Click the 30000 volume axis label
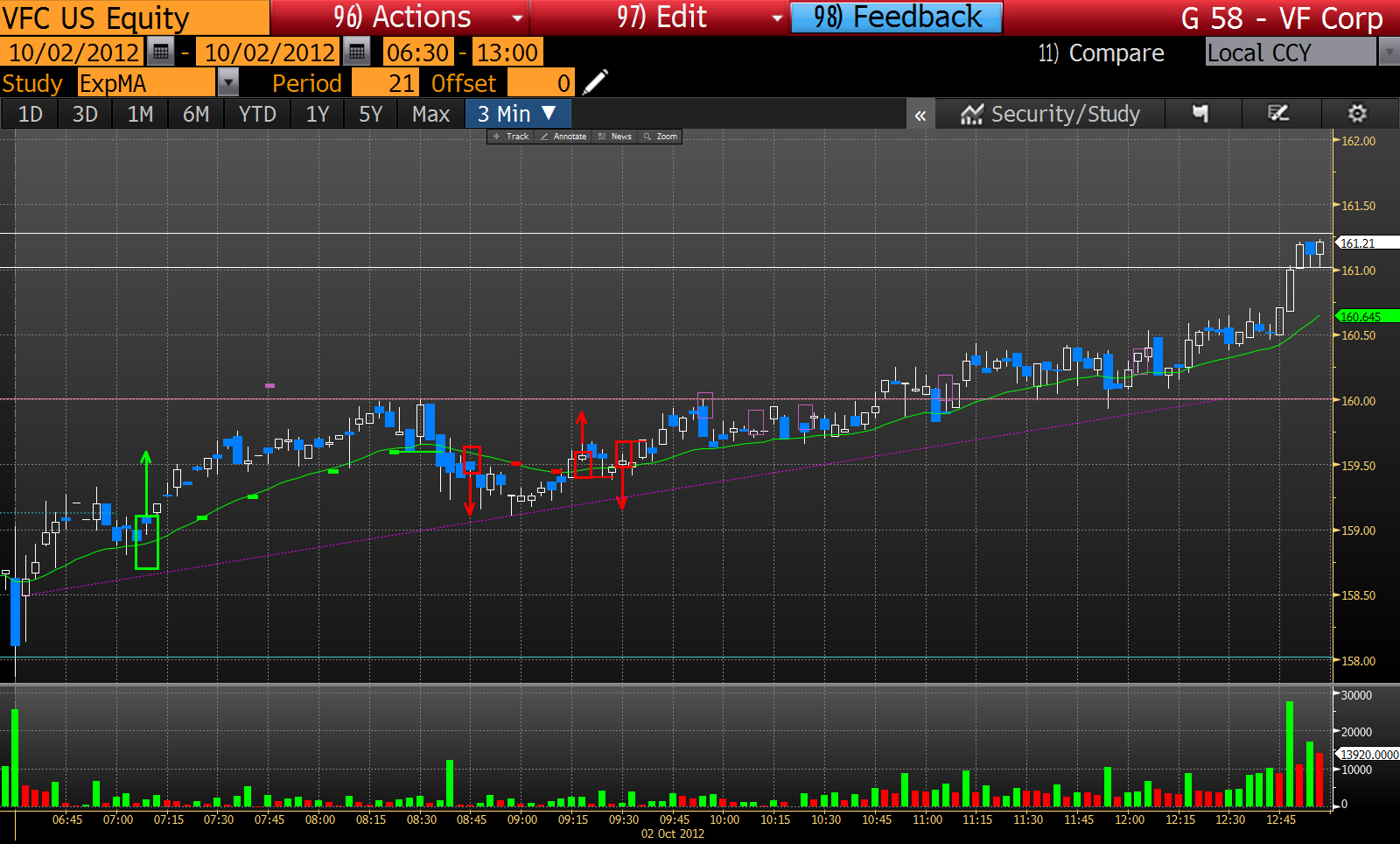This screenshot has width=1400, height=844. [1356, 695]
